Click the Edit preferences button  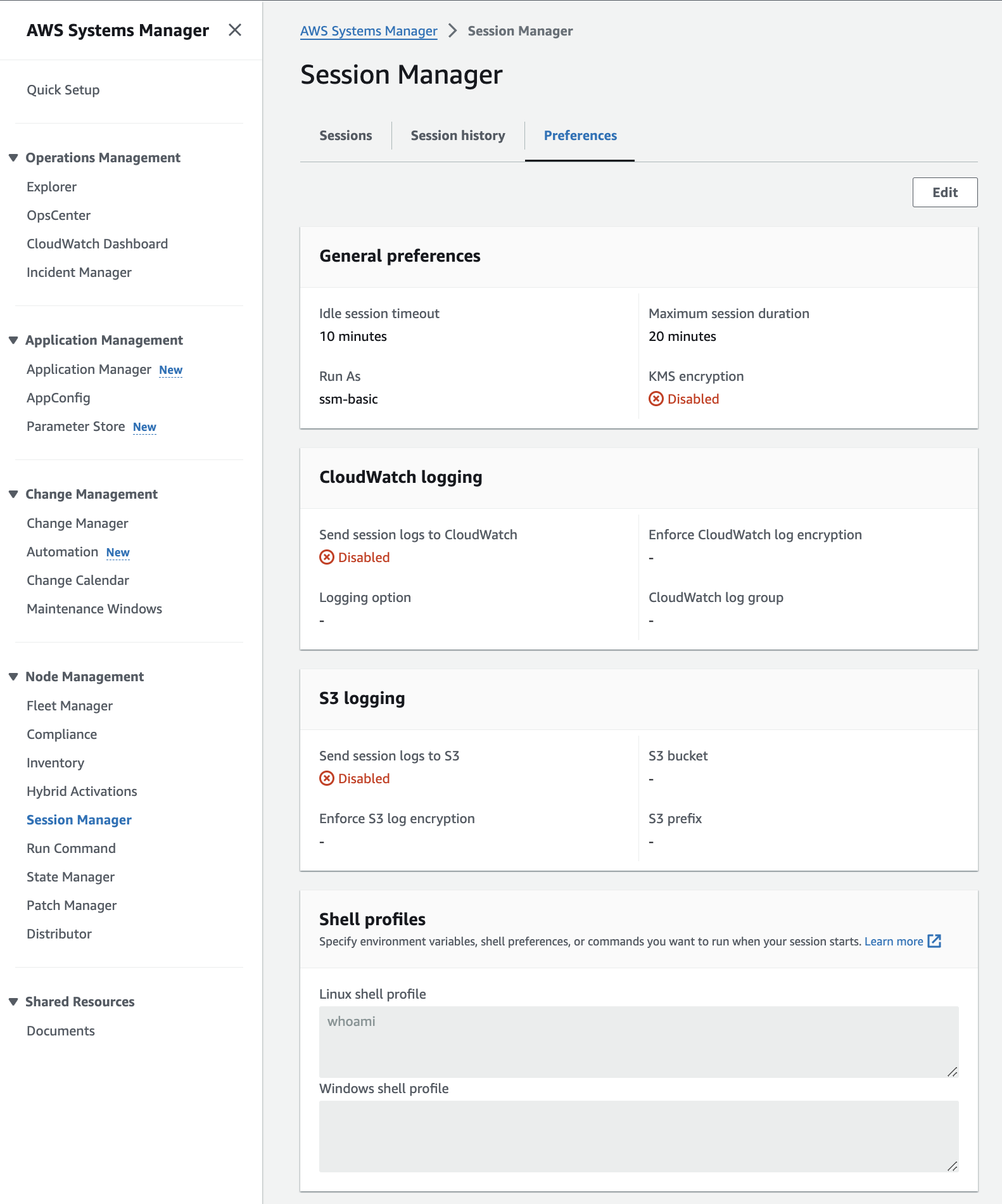point(944,193)
